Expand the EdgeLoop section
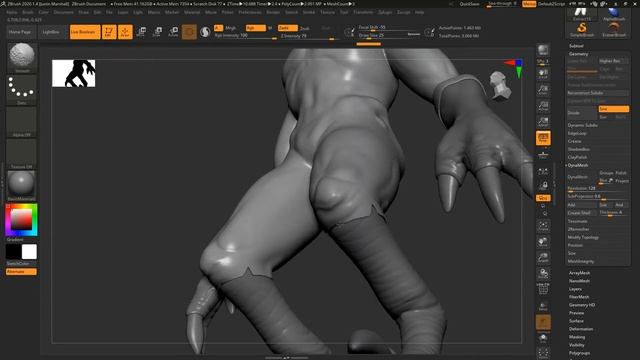Viewport: 640px width, 360px height. [x=577, y=133]
